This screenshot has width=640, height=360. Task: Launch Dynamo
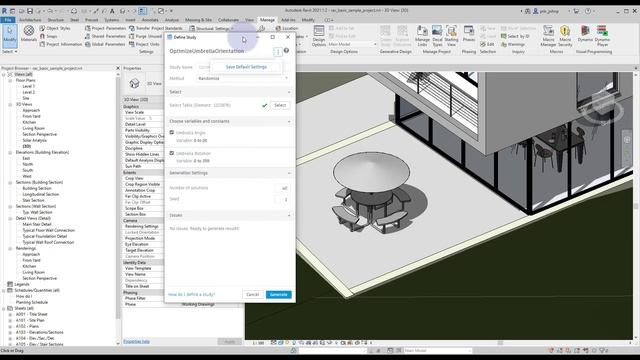click(x=585, y=33)
